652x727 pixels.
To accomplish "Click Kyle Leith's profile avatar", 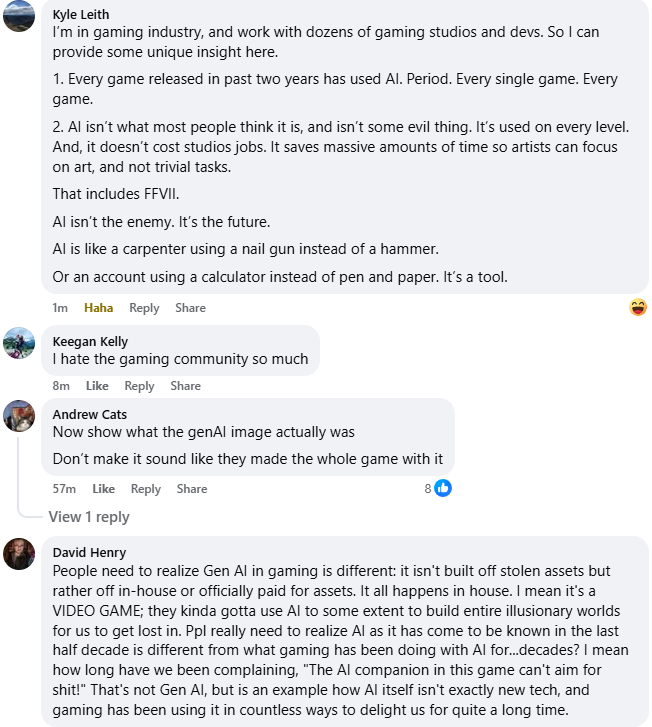I will (20, 16).
